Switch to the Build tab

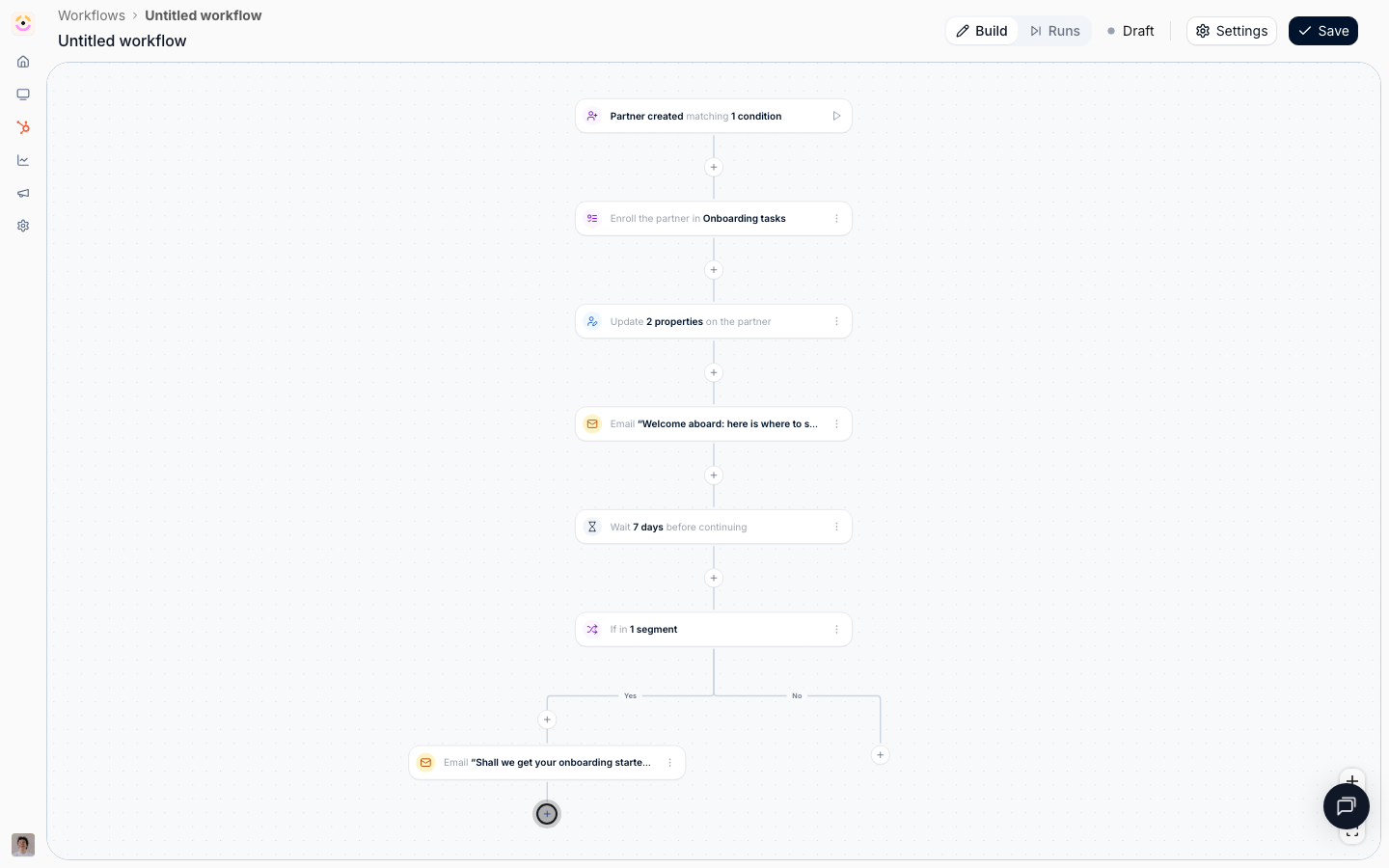click(982, 31)
